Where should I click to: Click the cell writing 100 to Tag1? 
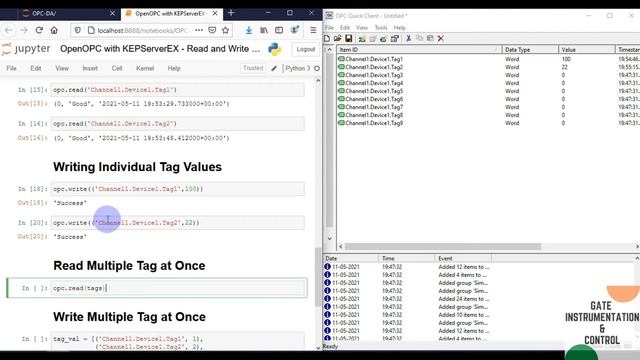178,189
